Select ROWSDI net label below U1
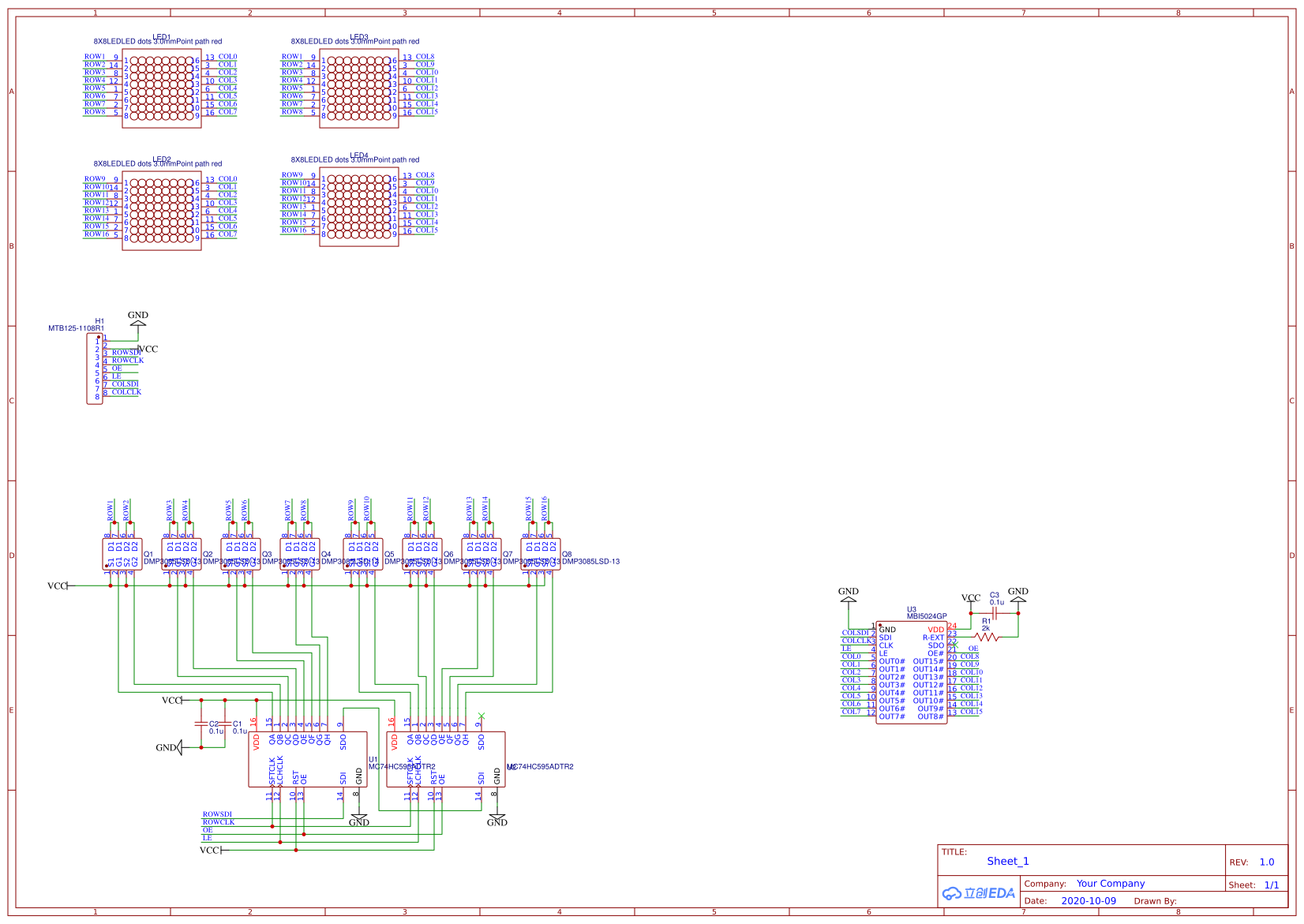Screen dimensions: 1304x924 pyautogui.click(x=217, y=814)
